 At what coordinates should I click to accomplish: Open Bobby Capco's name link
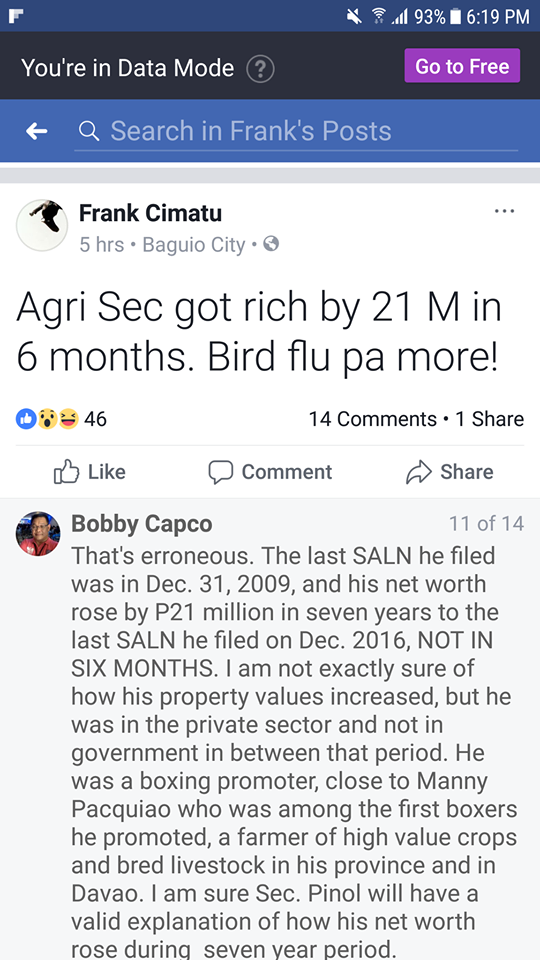click(141, 524)
